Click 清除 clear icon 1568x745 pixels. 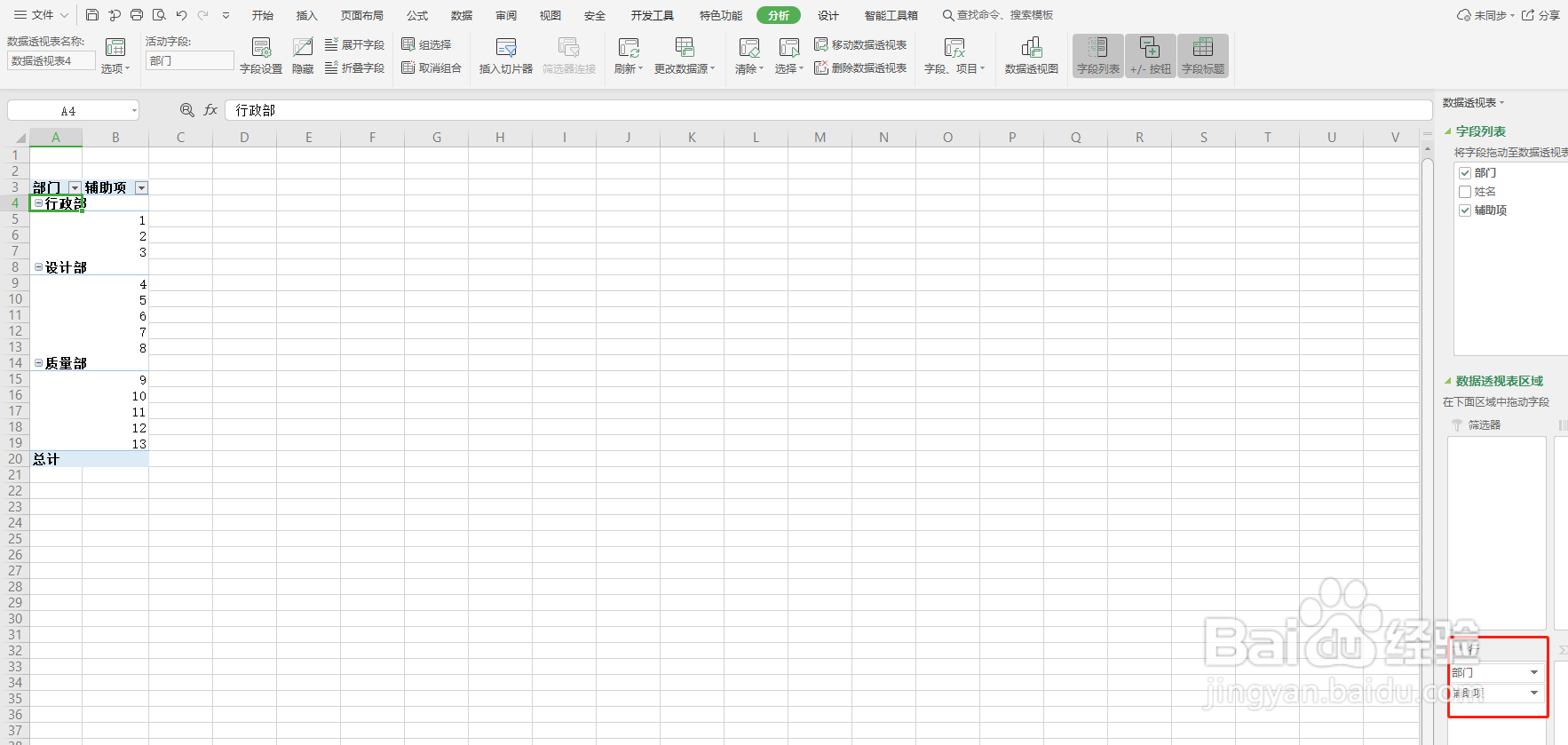coord(749,55)
